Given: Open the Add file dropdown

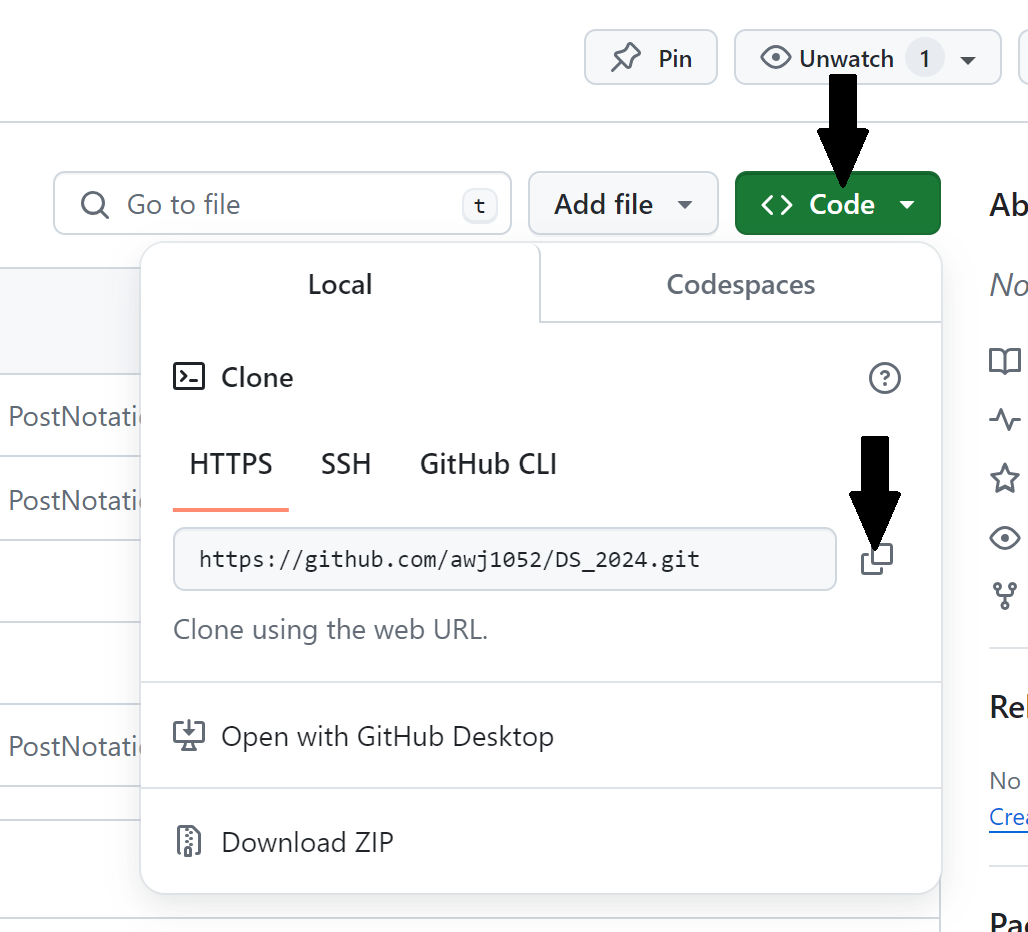Looking at the screenshot, I should point(623,204).
